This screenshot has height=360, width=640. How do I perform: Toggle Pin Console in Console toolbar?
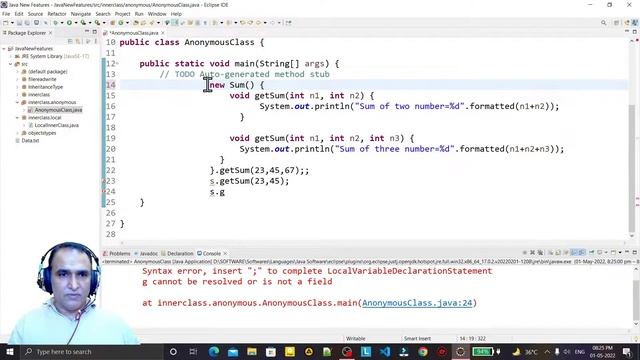(x=591, y=253)
